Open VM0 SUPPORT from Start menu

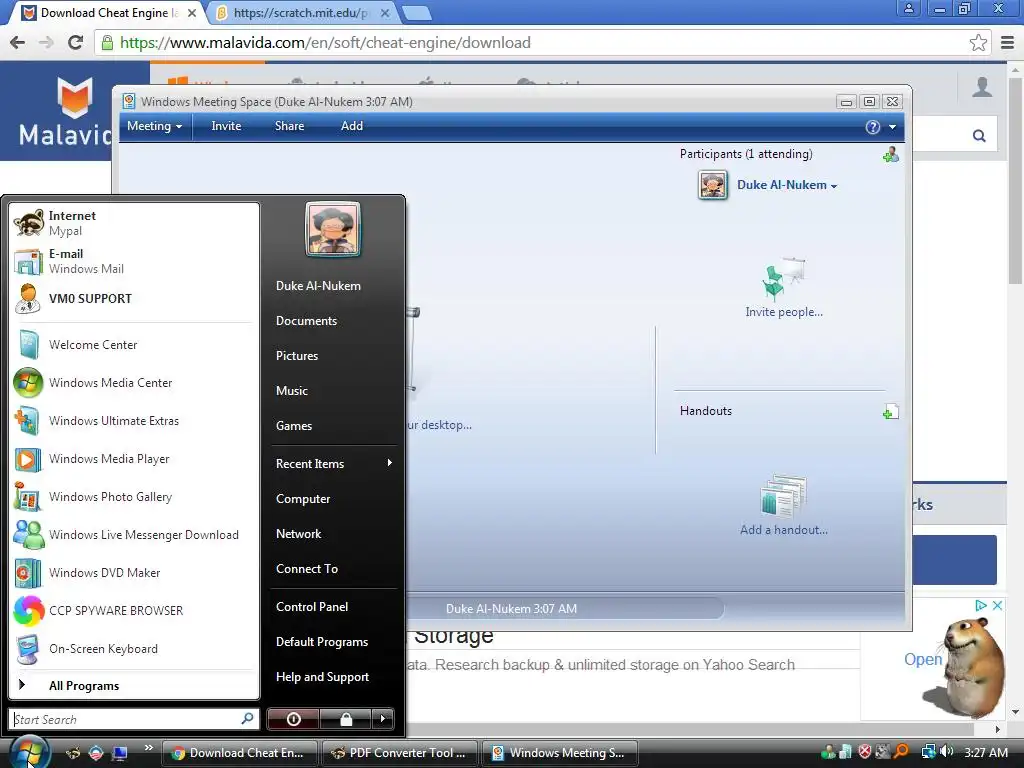(x=133, y=298)
